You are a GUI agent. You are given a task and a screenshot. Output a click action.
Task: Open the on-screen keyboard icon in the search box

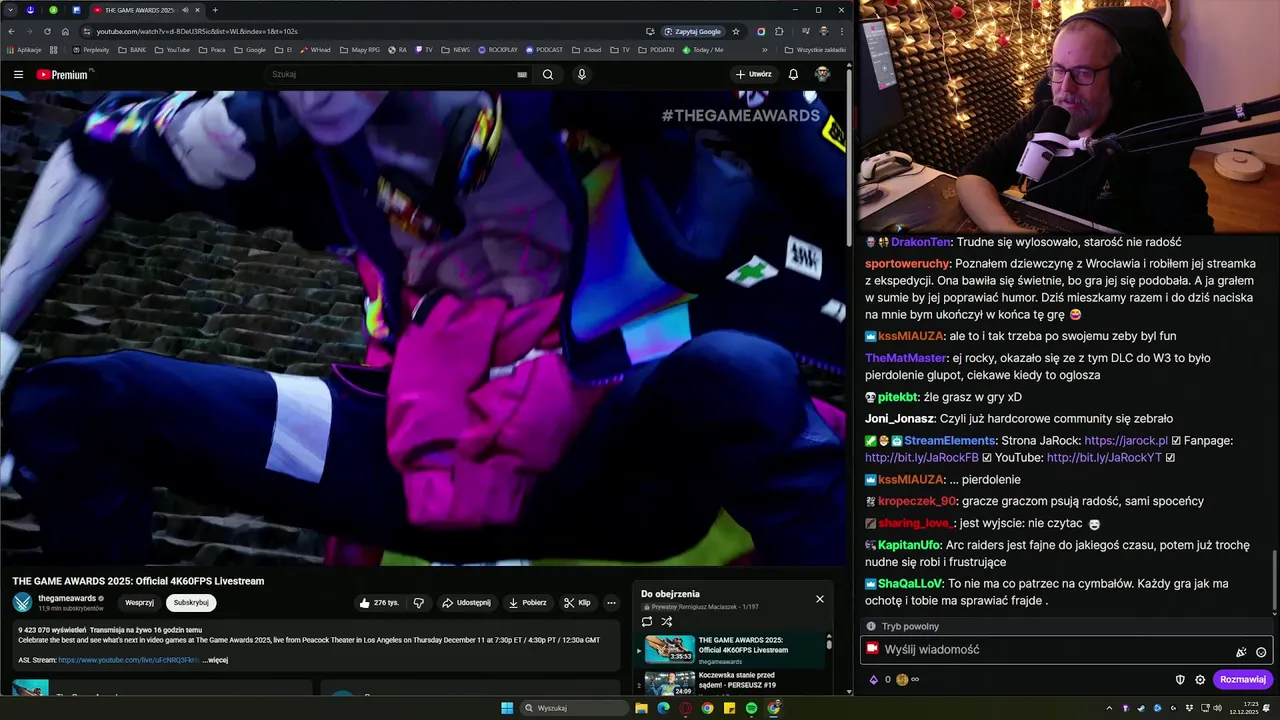[x=522, y=74]
